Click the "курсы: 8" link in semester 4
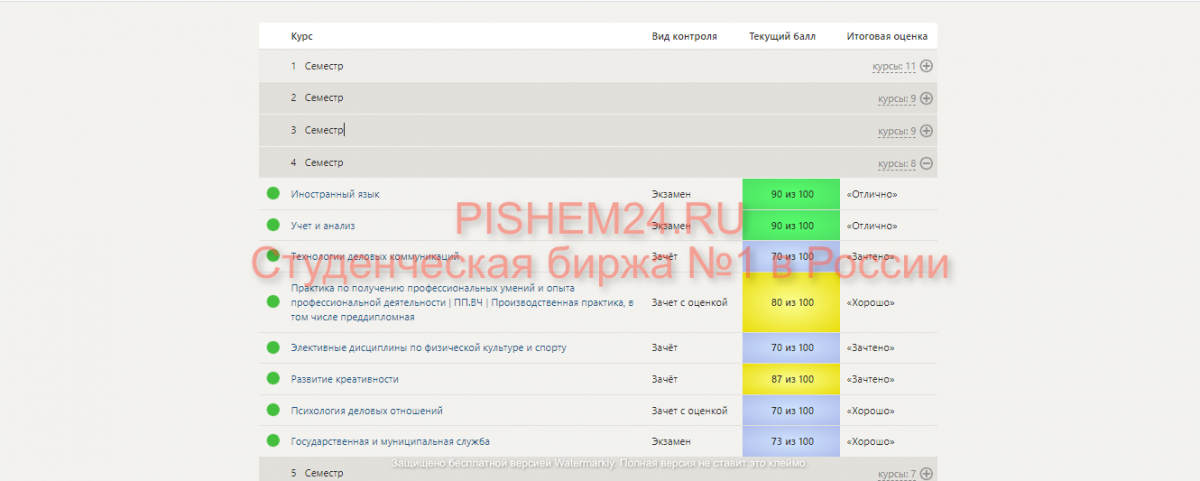This screenshot has height=481, width=1200. click(x=897, y=163)
